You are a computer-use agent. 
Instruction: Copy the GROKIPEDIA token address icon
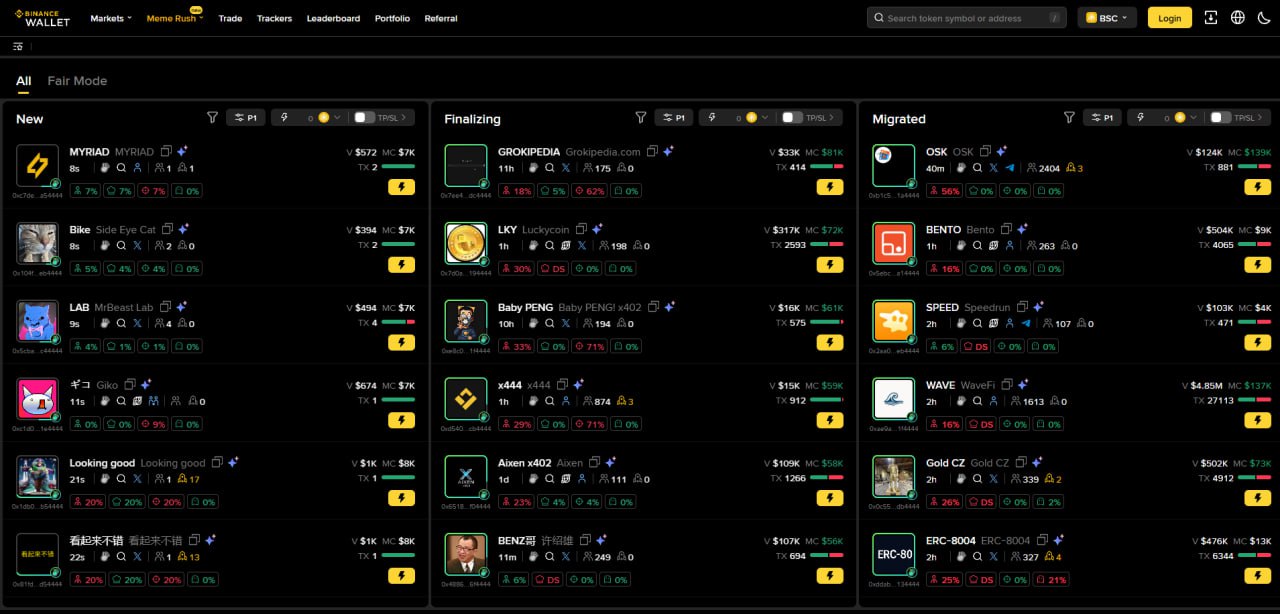[x=652, y=152]
